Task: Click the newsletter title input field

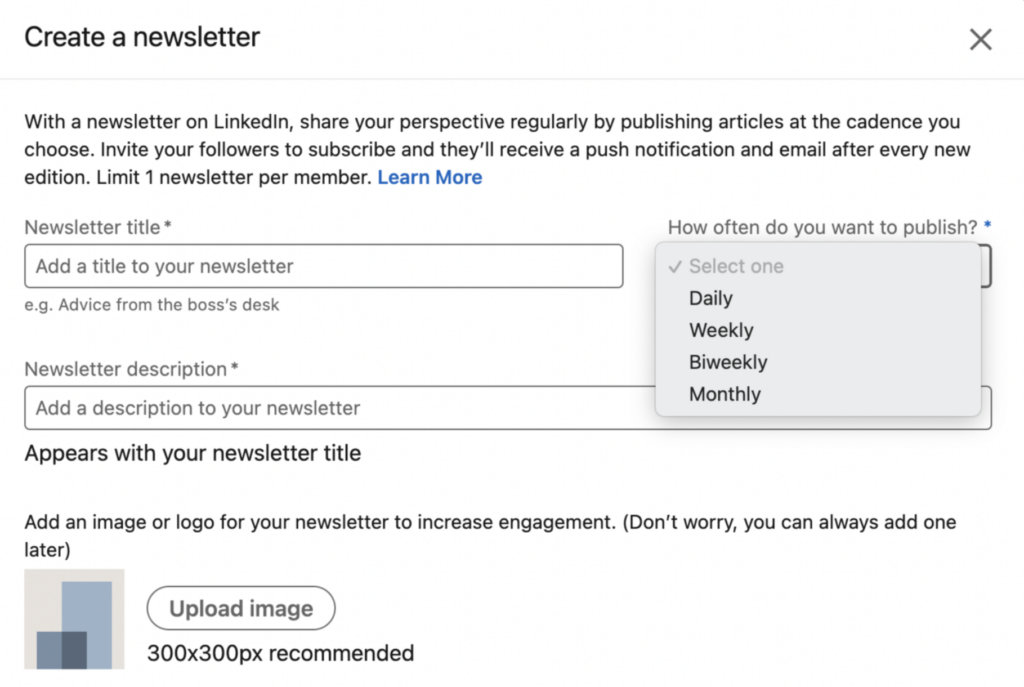Action: [x=323, y=266]
